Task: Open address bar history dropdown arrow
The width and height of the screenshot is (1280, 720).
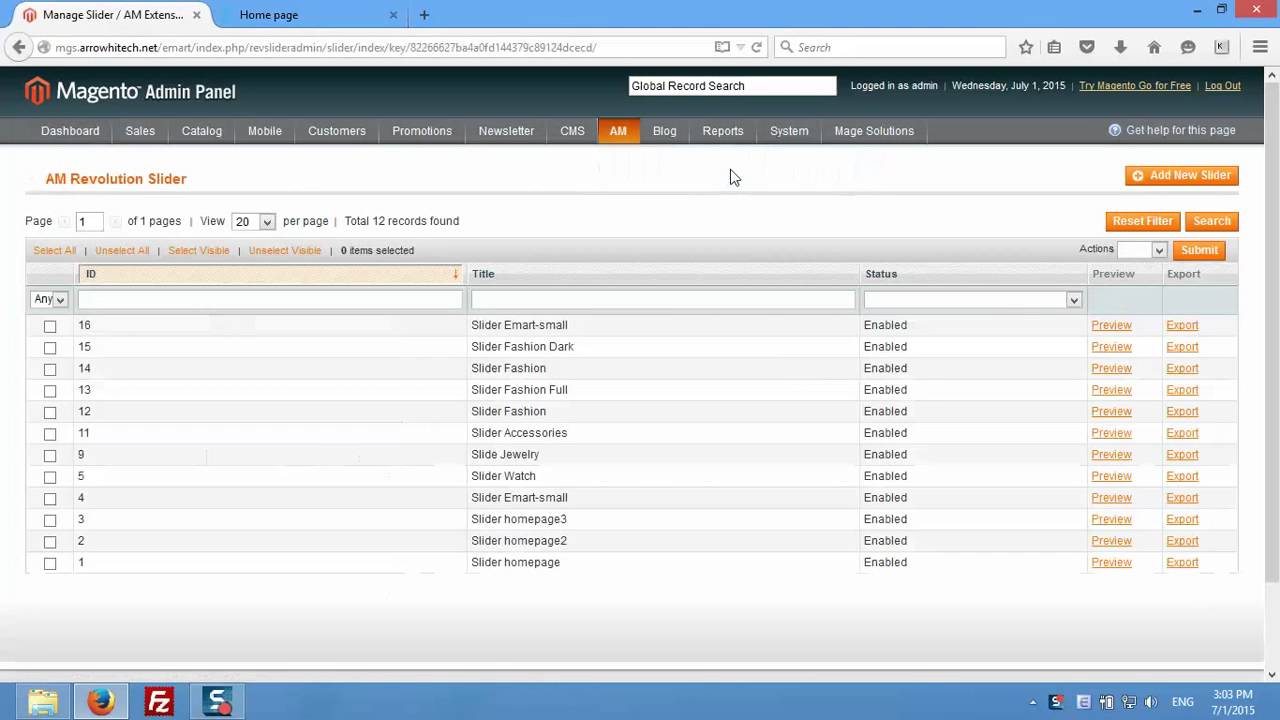Action: (740, 47)
